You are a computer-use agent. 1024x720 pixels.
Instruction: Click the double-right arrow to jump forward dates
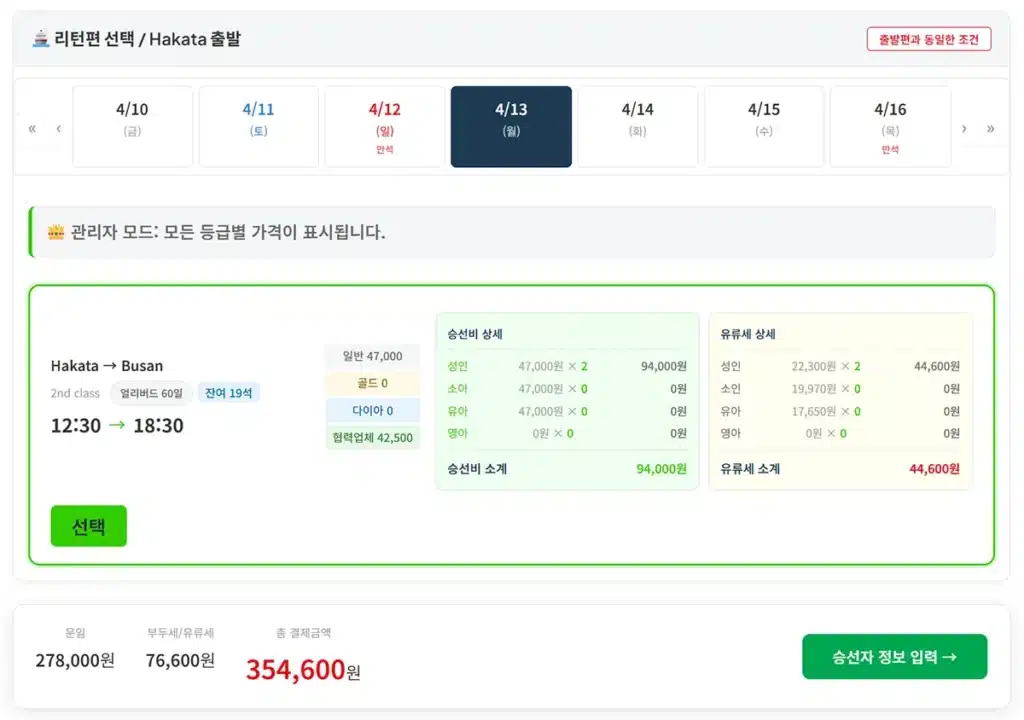click(x=990, y=127)
